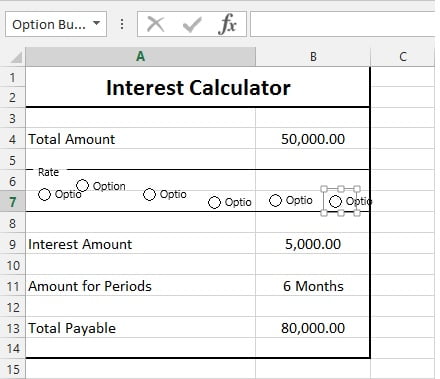Open the Name Box dropdown arrow
This screenshot has width=440, height=379.
pyautogui.click(x=97, y=24)
